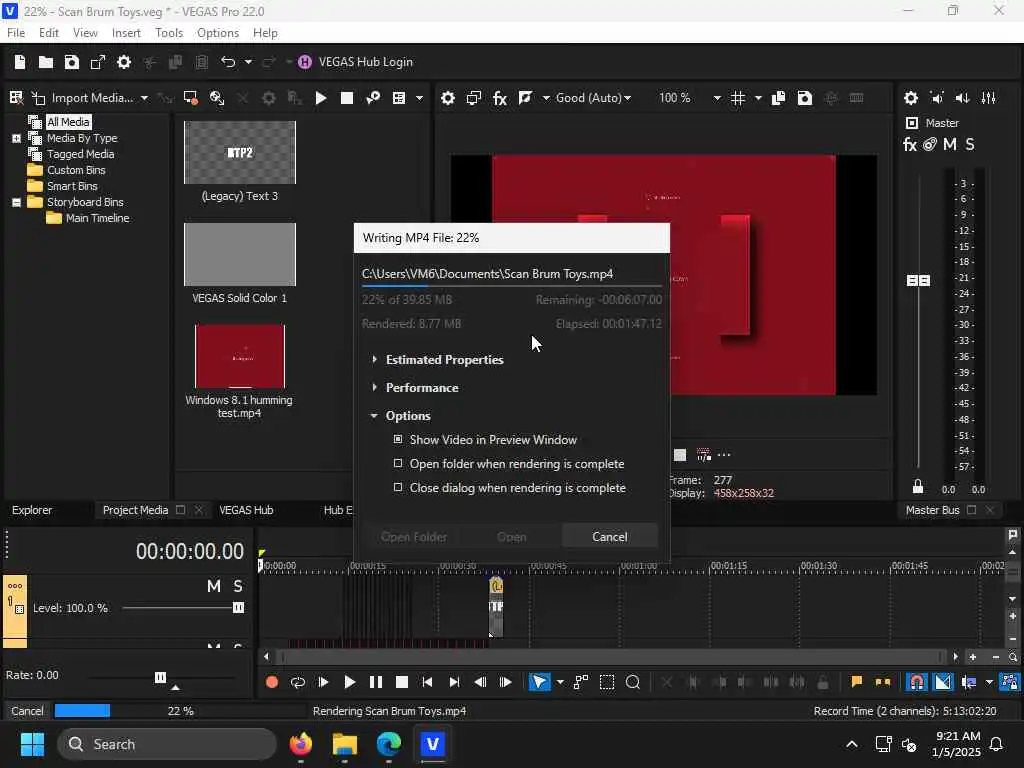Toggle Loop Playback in transport bar
The height and width of the screenshot is (768, 1024).
point(298,682)
